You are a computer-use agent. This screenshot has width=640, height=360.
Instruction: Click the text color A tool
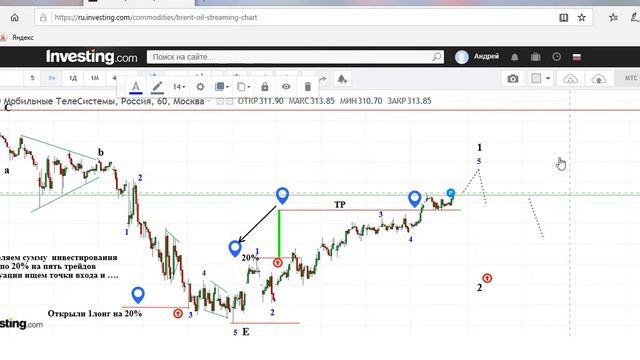tap(136, 87)
